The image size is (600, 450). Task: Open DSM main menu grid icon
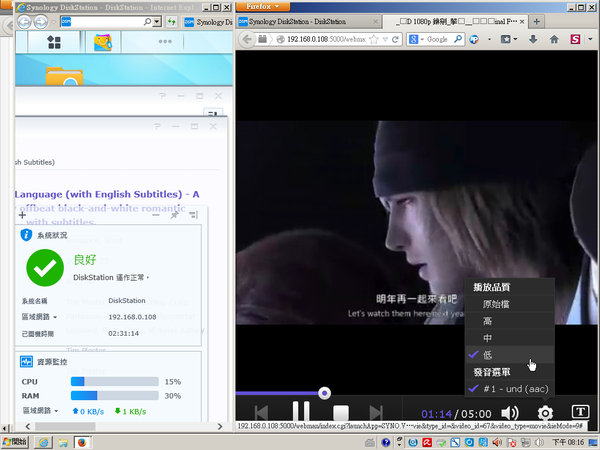(x=53, y=42)
